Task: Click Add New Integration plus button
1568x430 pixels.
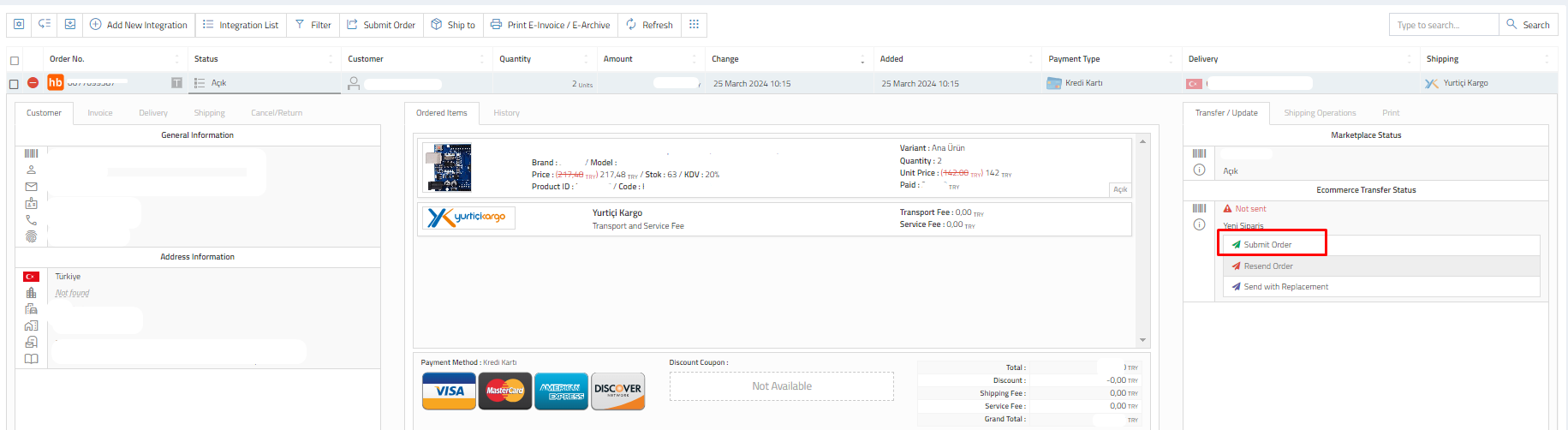Action: pos(139,25)
